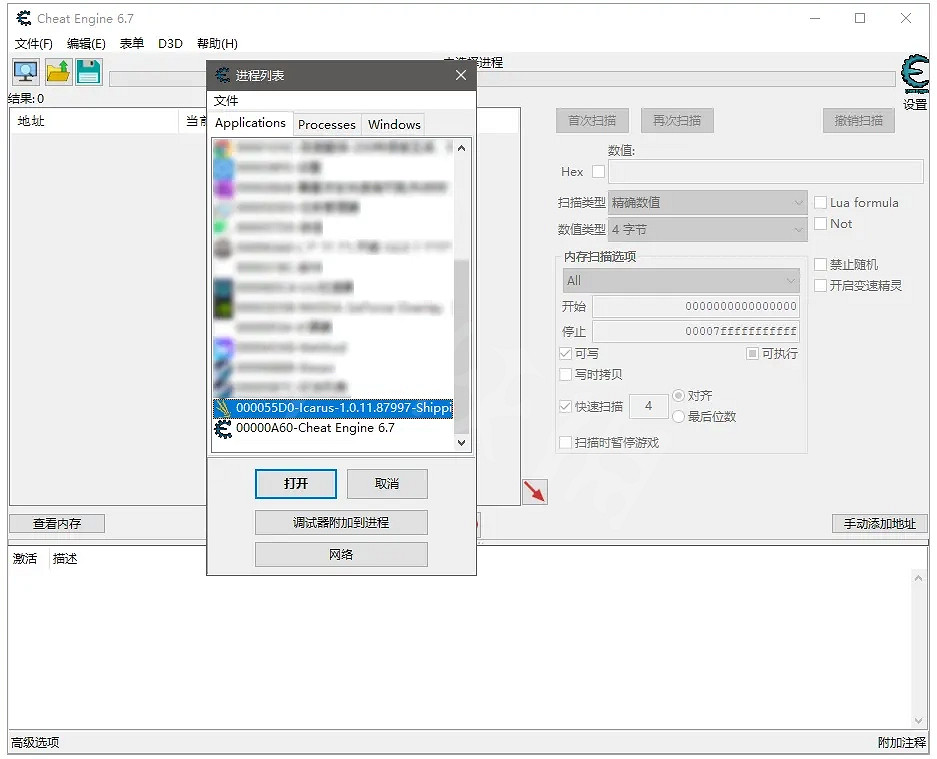The width and height of the screenshot is (937, 759).
Task: Enable the 开启变速精灵 checkbox
Action: coord(821,286)
